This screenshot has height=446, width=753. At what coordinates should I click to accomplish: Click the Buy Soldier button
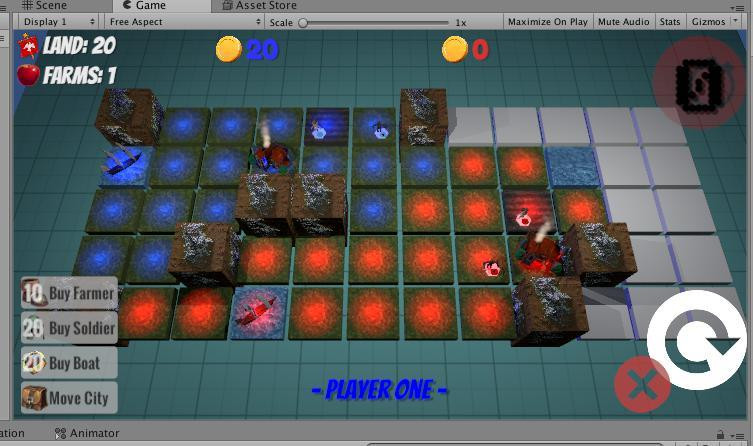pos(69,328)
